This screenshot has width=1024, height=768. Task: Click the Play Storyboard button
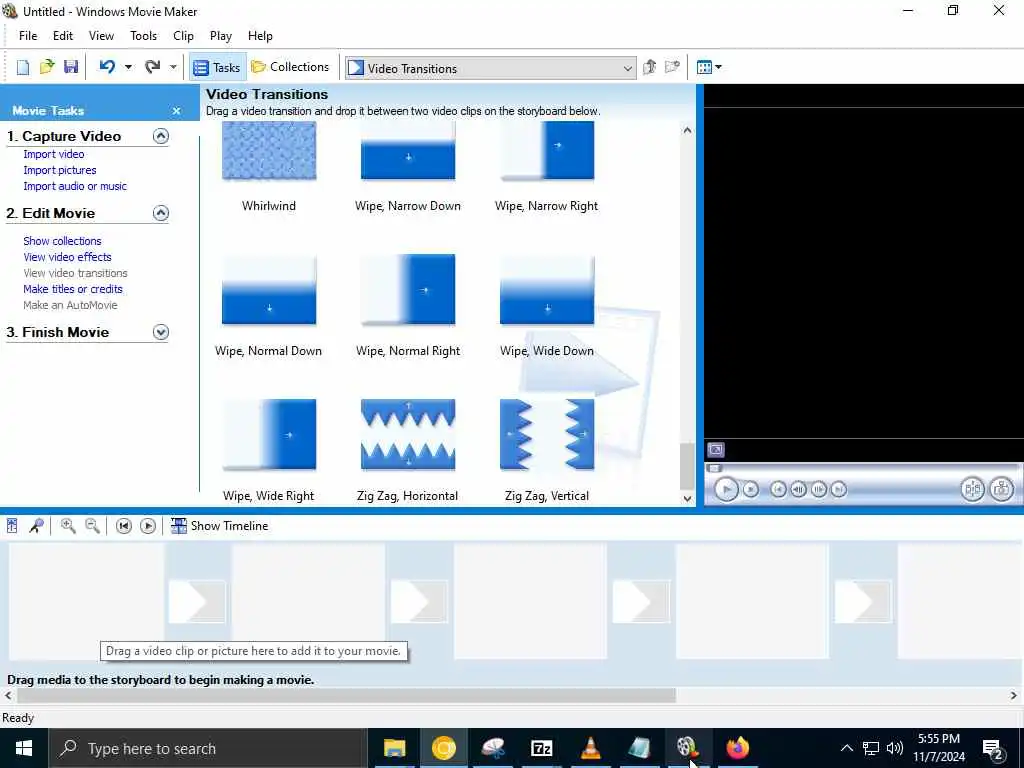coord(148,526)
